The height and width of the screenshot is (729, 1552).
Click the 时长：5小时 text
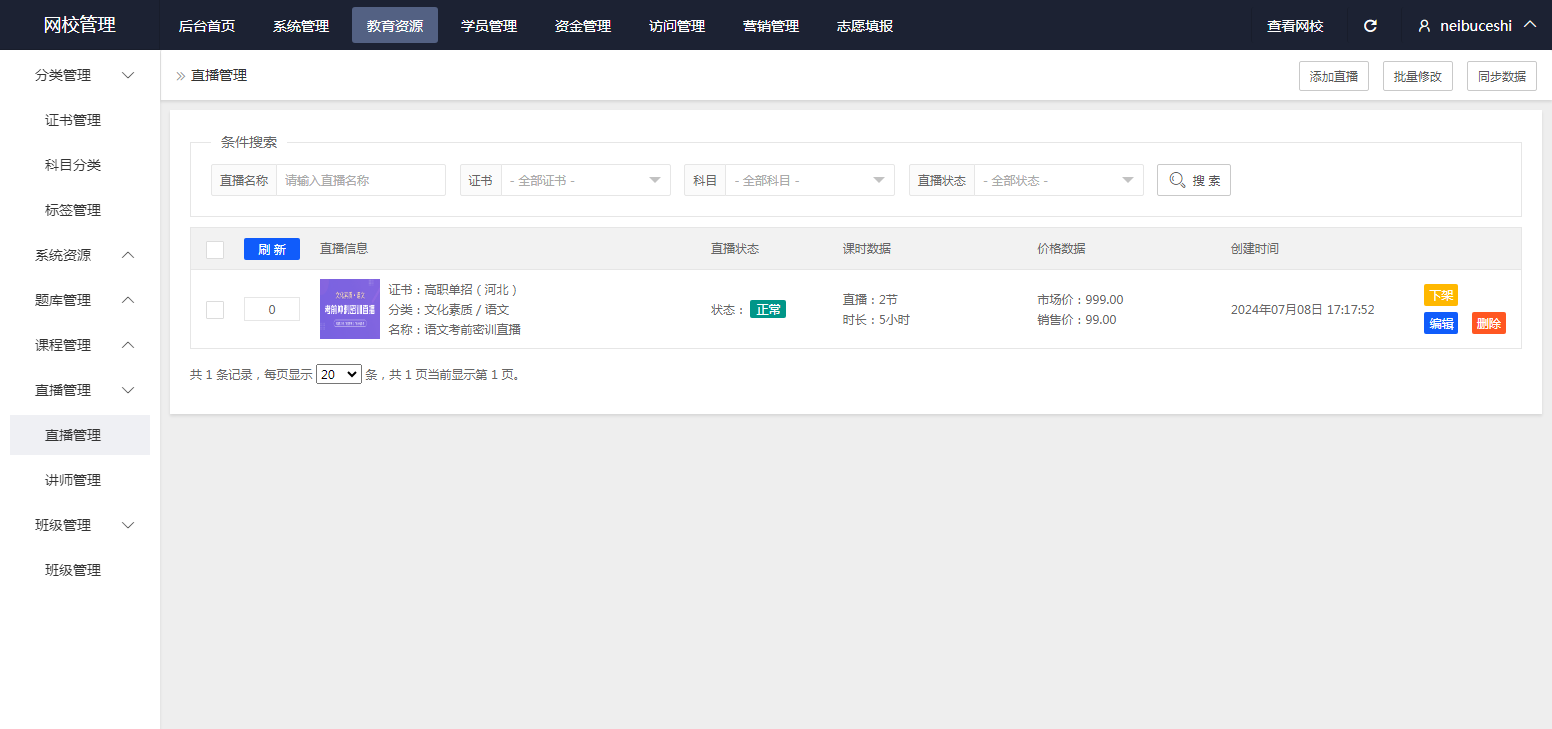(x=876, y=319)
